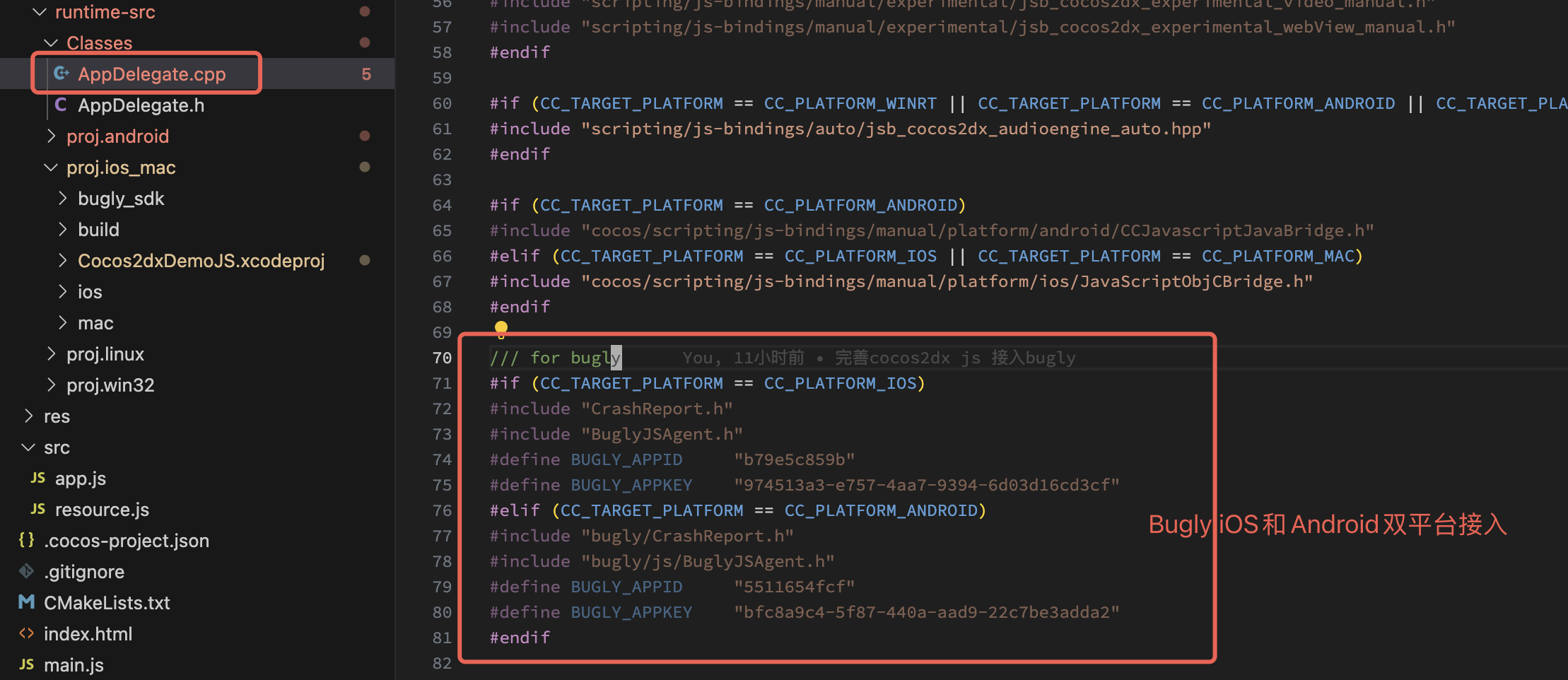Click line number 70 in the gutter
Screen dimensions: 1568x680
click(442, 358)
